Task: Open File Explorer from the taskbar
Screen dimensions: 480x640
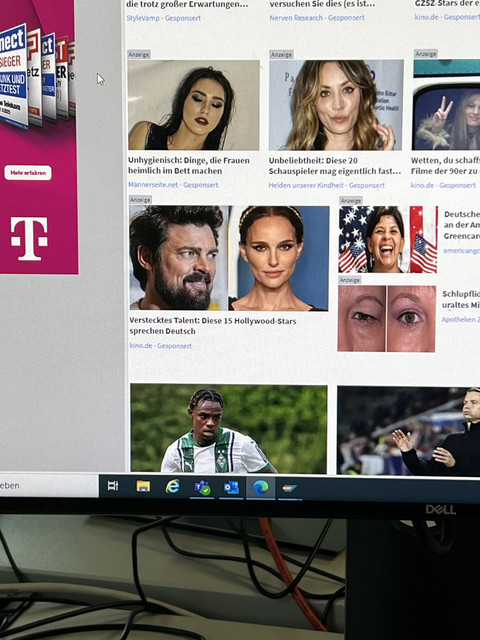Action: point(143,486)
